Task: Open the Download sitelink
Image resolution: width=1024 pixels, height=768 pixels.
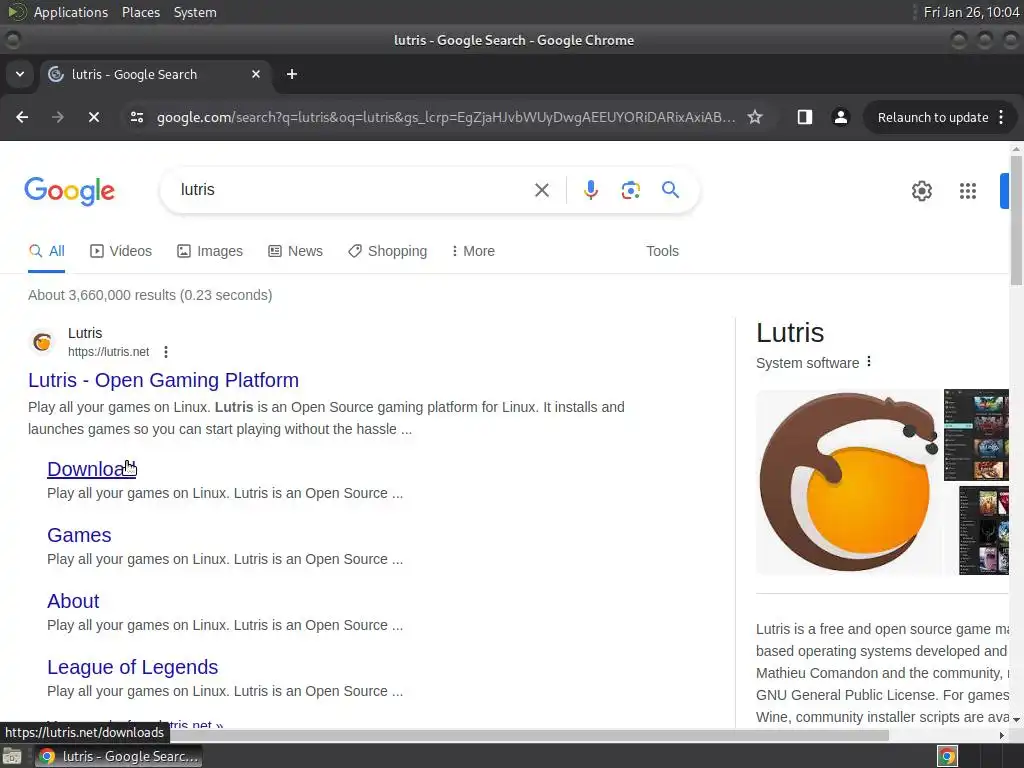Action: point(91,469)
